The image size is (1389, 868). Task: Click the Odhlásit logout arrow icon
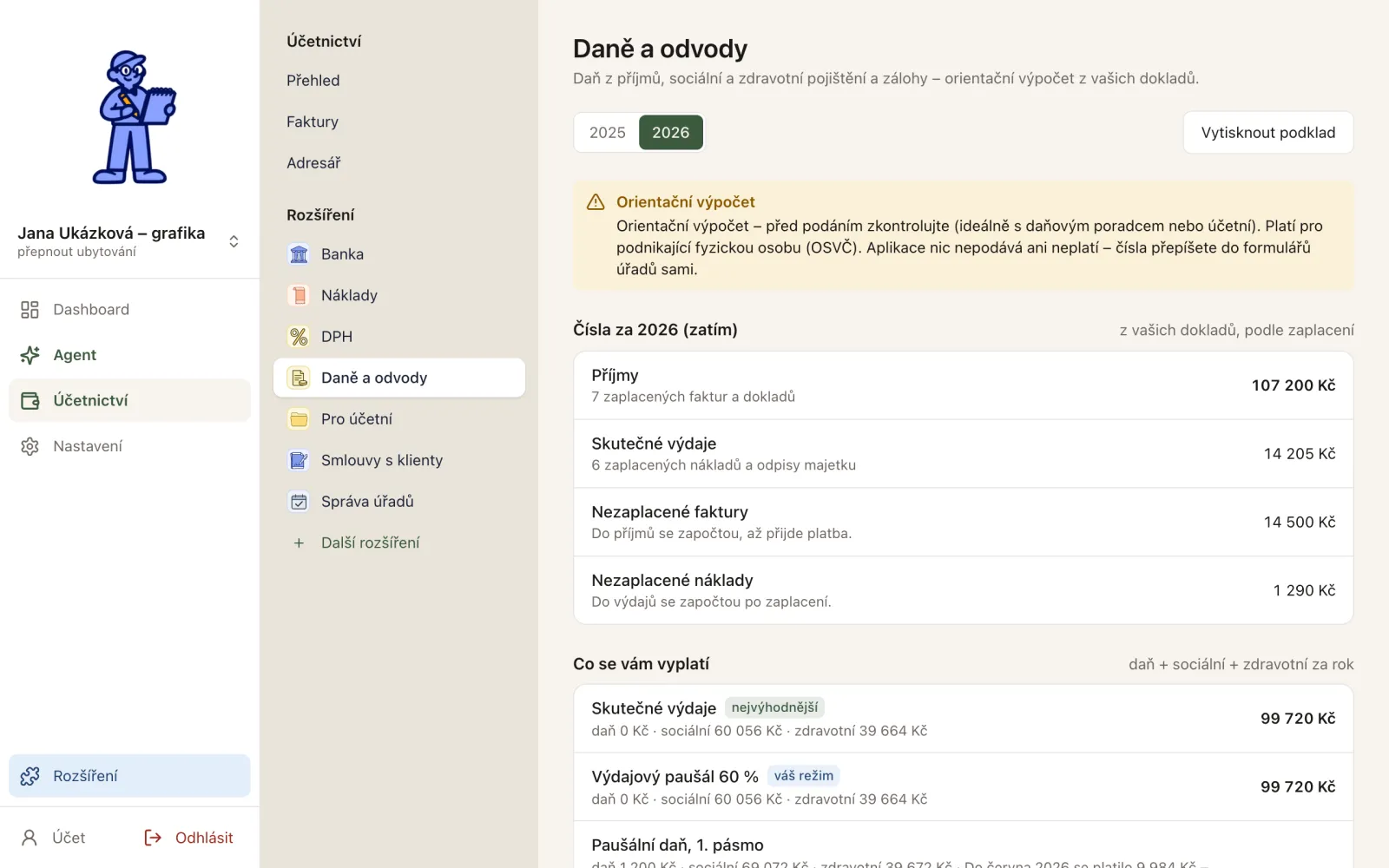tap(153, 838)
